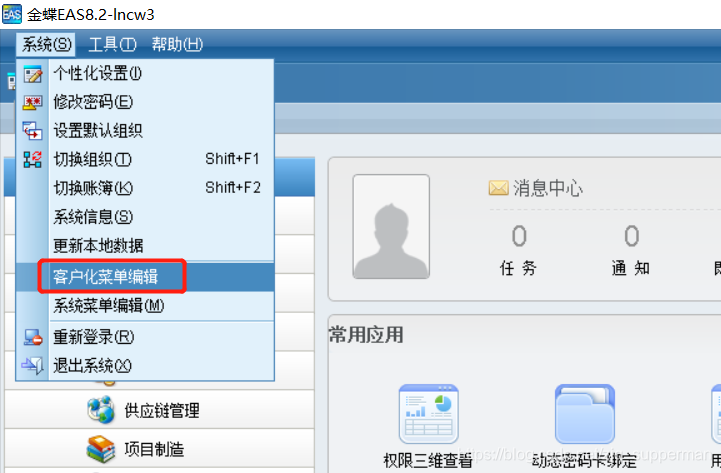Open the 动态密码卡绑定 folder icon
This screenshot has width=721, height=473.
[585, 414]
